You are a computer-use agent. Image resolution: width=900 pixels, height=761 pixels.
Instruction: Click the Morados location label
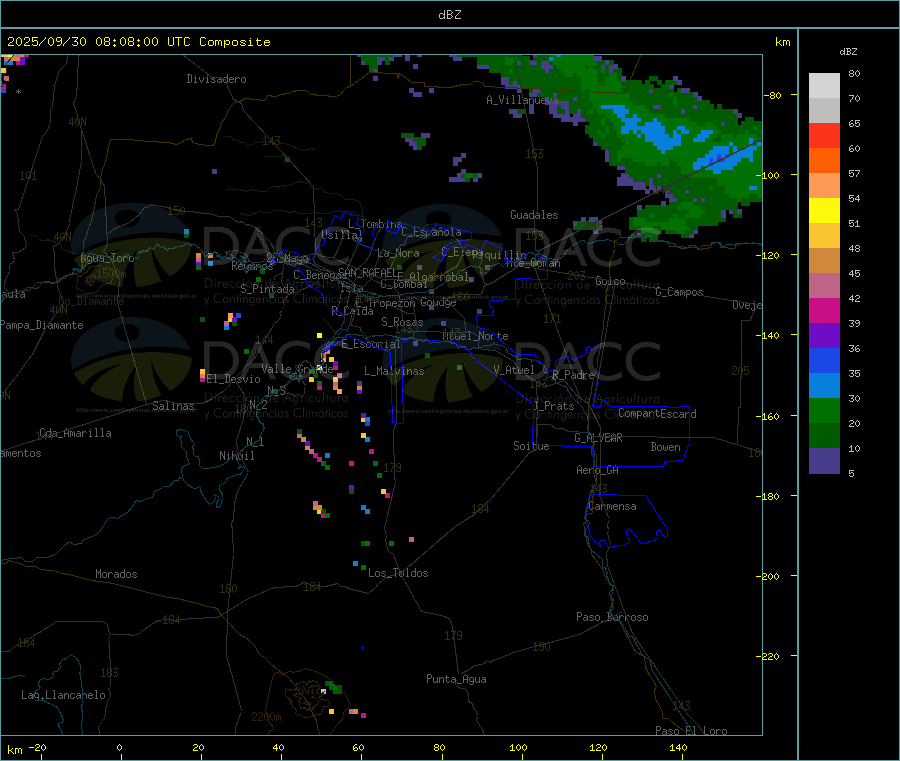pyautogui.click(x=116, y=574)
